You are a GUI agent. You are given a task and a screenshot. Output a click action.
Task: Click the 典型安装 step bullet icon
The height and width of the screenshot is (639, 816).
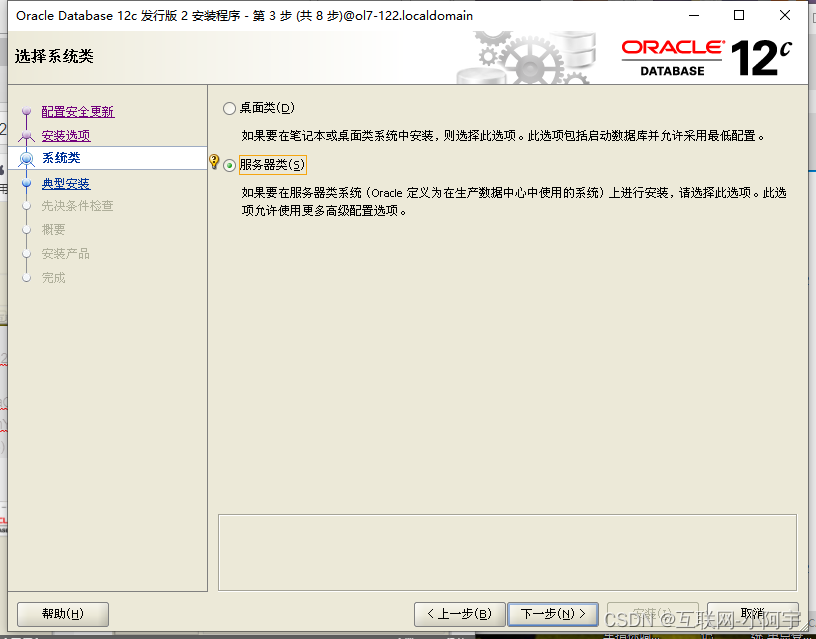27,183
